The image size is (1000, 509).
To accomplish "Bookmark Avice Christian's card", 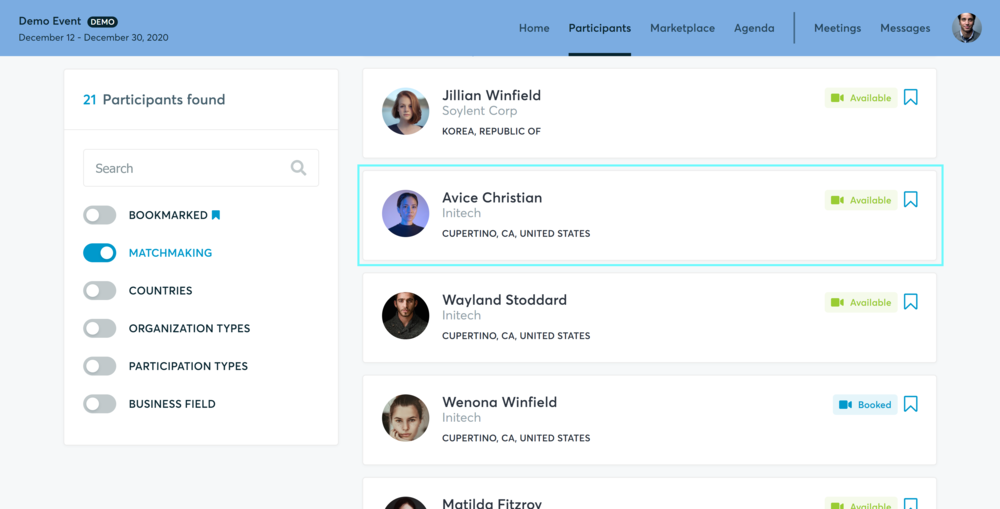I will point(910,199).
